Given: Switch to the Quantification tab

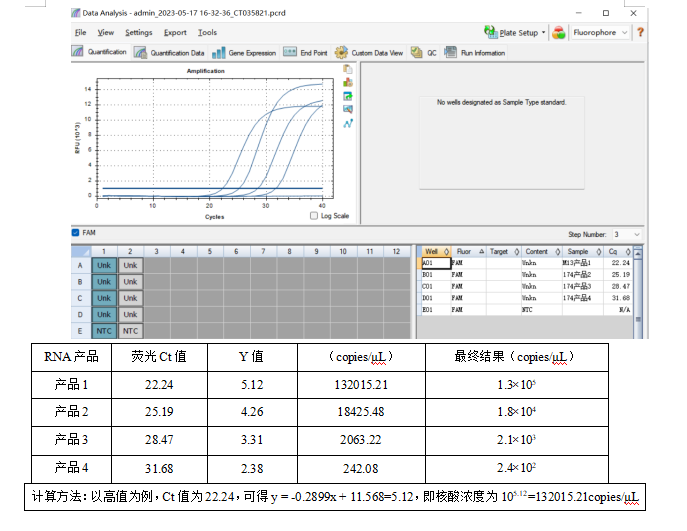Looking at the screenshot, I should 99,52.
